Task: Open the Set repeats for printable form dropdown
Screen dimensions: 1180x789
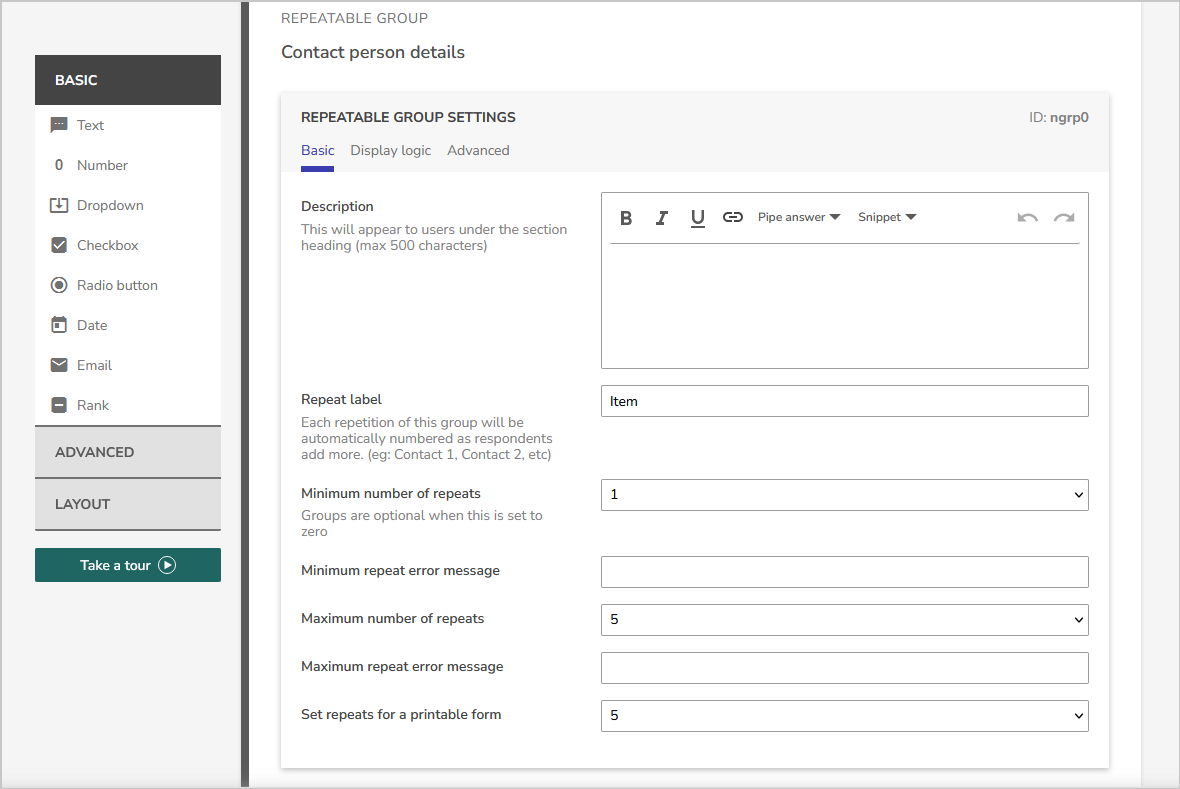Action: (x=844, y=715)
